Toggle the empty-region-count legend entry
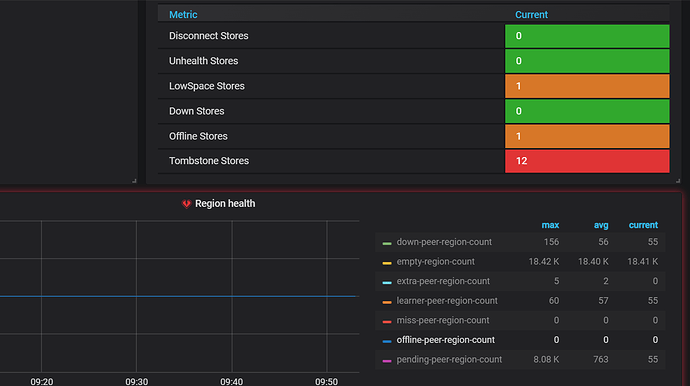The height and width of the screenshot is (386, 690). [436, 261]
